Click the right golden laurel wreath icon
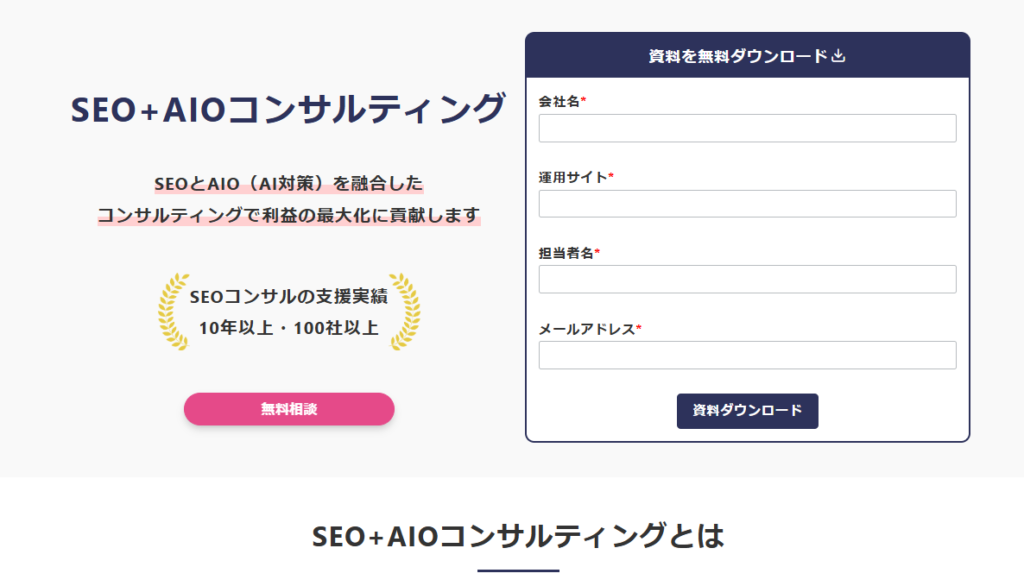 point(404,311)
